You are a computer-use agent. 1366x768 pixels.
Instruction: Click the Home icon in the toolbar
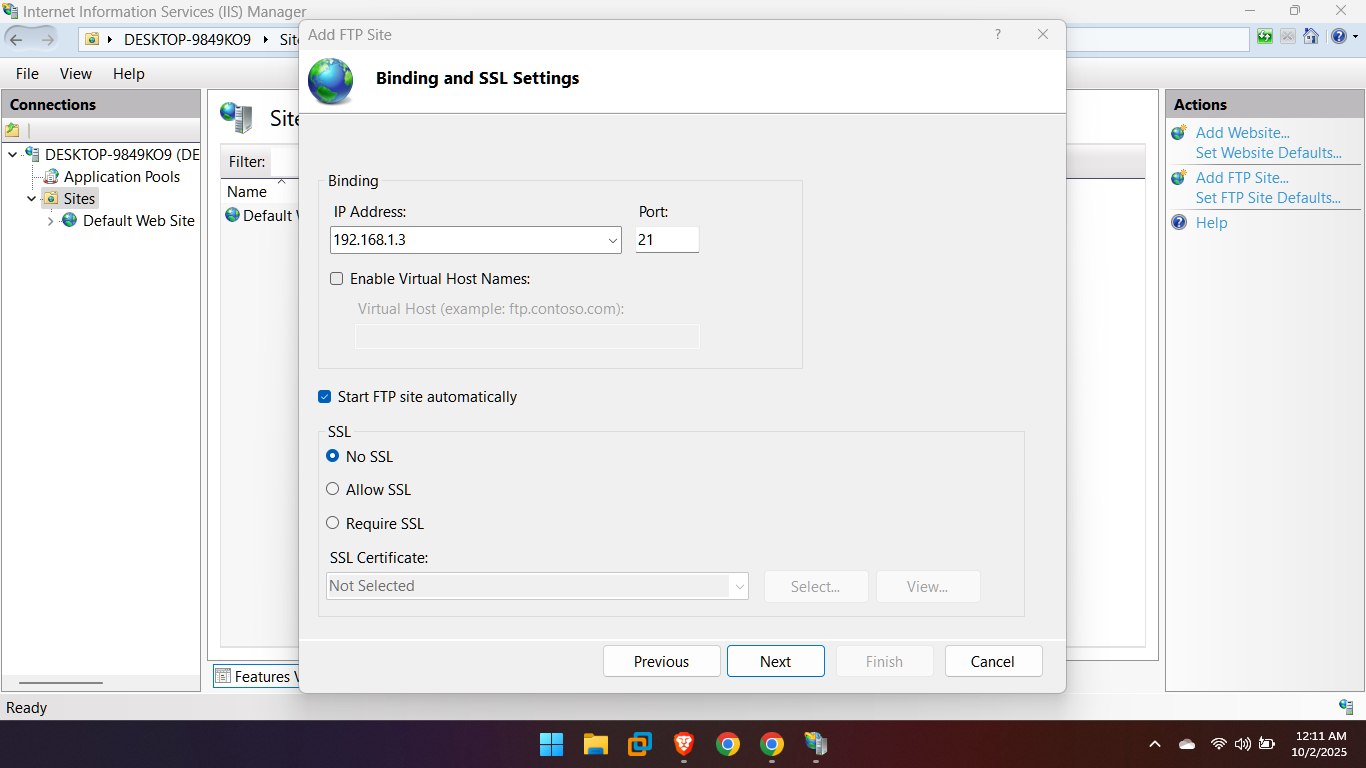(x=1311, y=37)
